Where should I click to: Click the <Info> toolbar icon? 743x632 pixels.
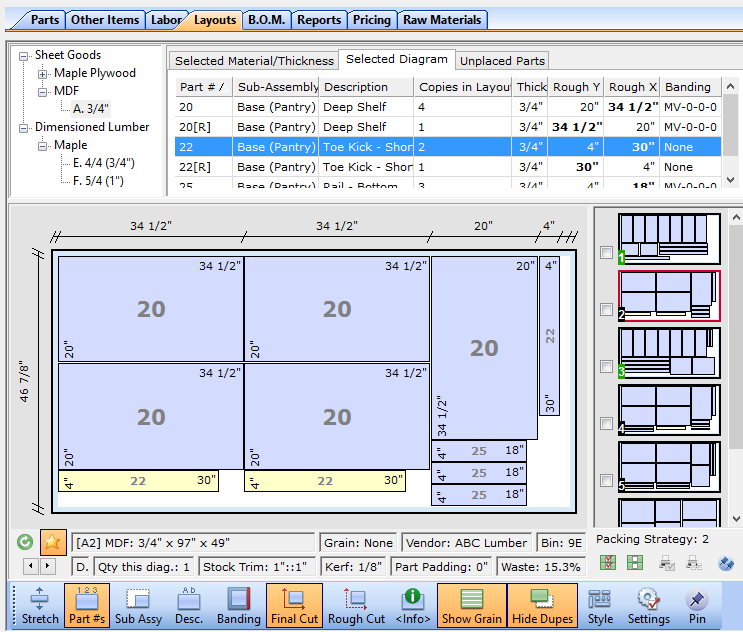pos(413,605)
